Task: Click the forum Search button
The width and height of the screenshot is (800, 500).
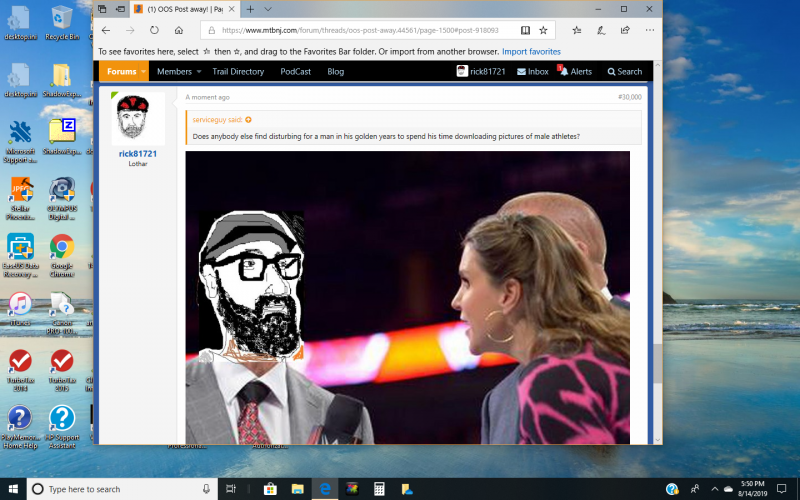Action: [x=624, y=72]
